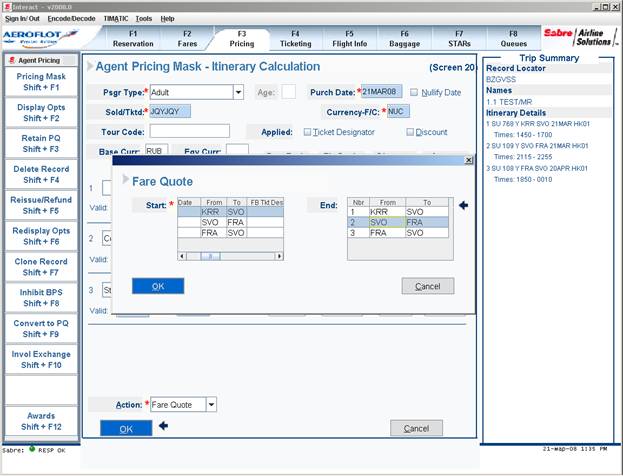Click the triangle beside Agent Pricing Mask title
This screenshot has width=623, height=476.
(x=90, y=66)
